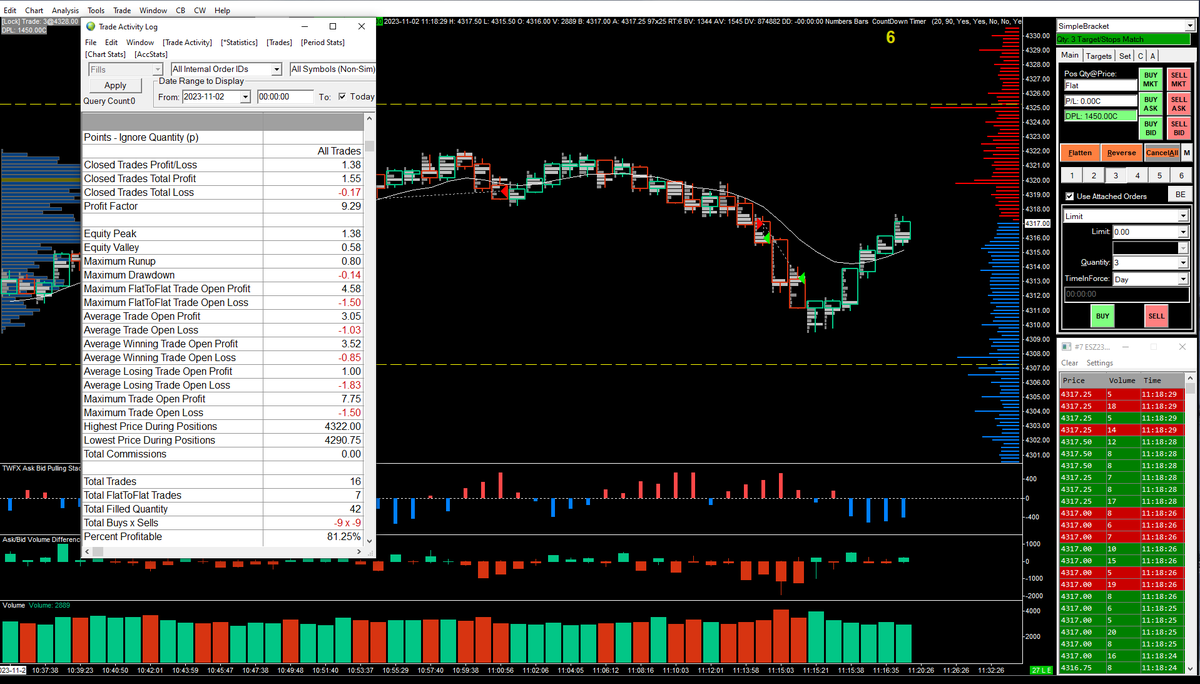Select quantity preset button 3
1200x684 pixels.
(1118, 175)
